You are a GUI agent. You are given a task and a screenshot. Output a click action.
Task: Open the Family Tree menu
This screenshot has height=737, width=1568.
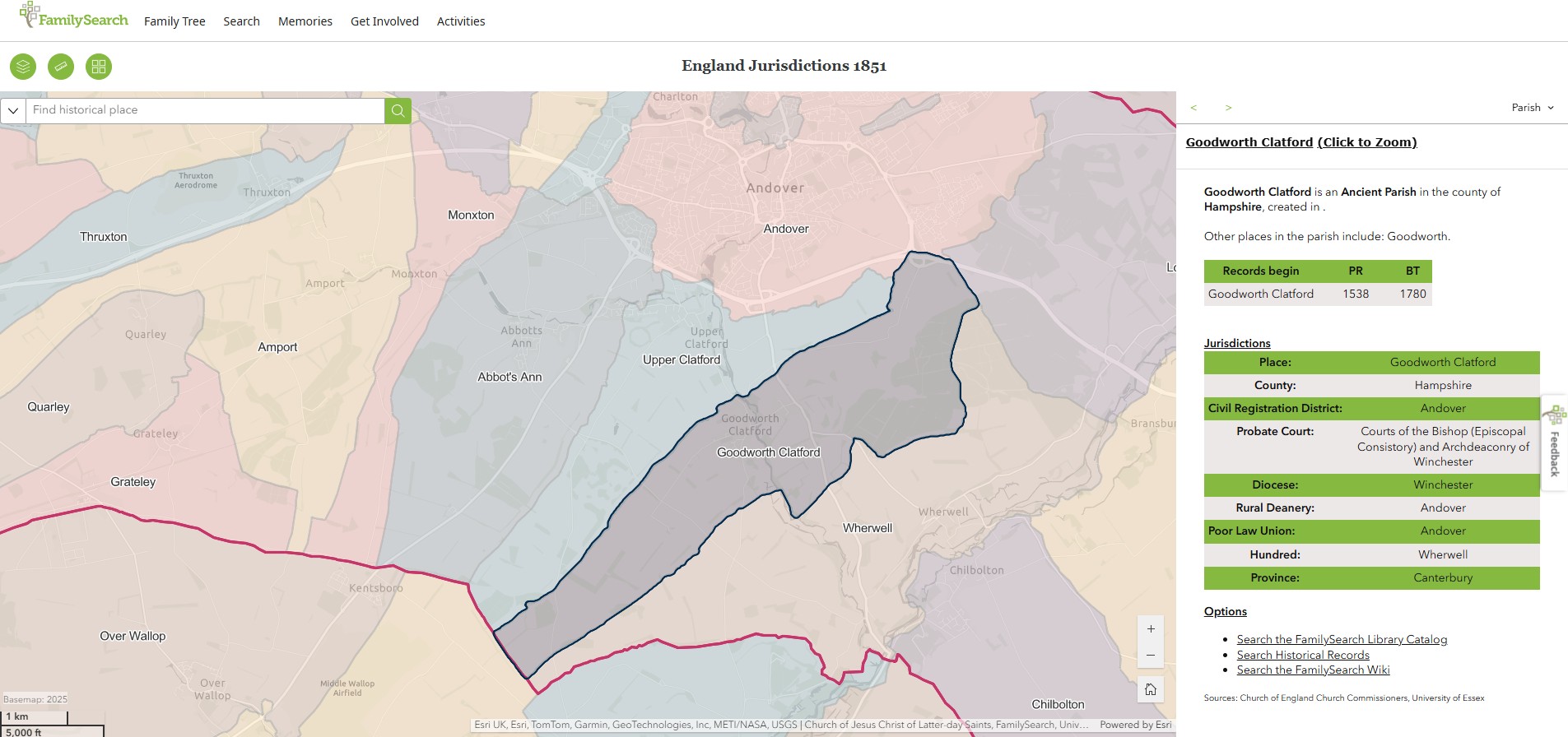(174, 21)
